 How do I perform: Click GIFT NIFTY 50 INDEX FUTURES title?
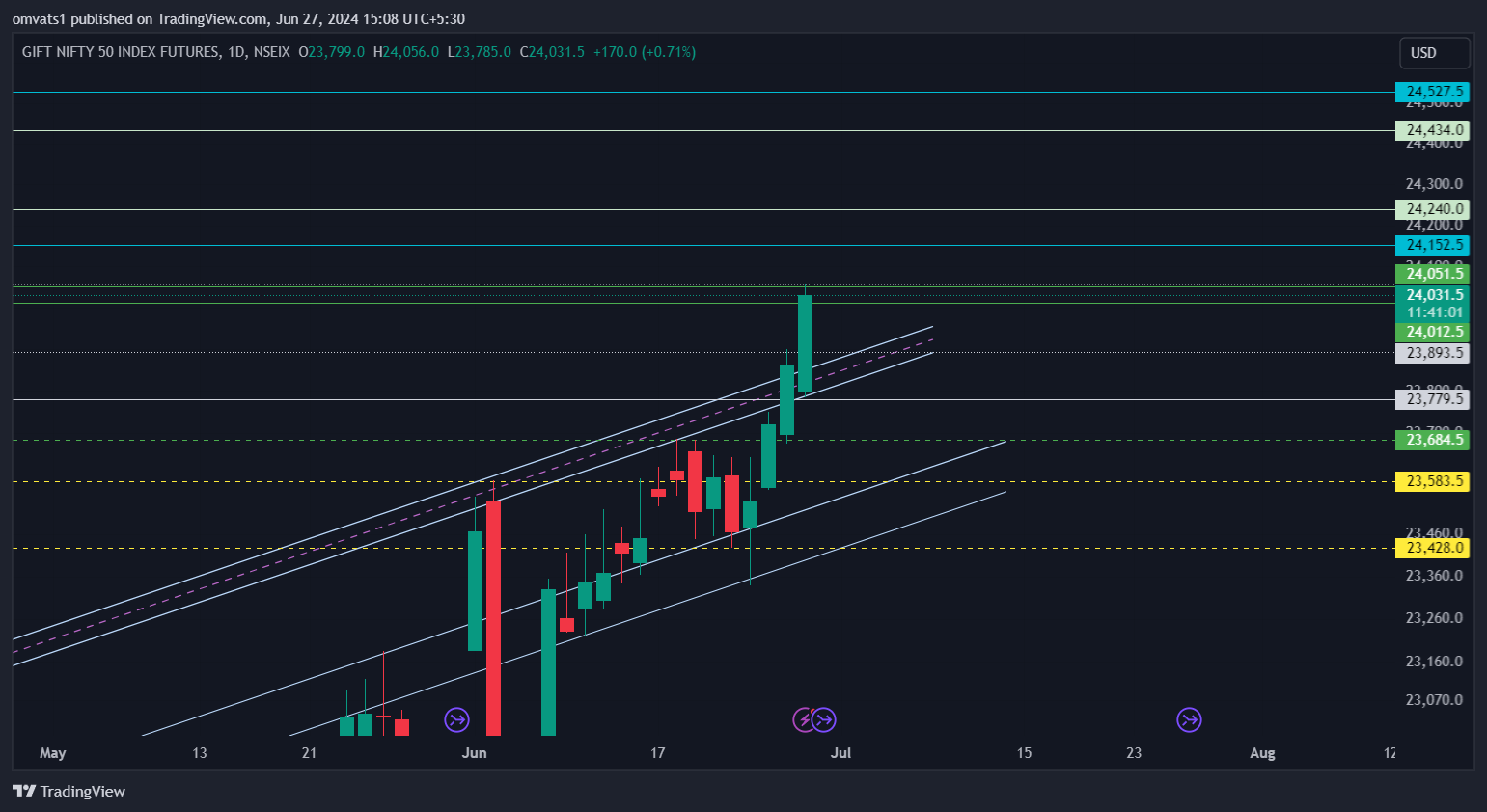(x=121, y=52)
